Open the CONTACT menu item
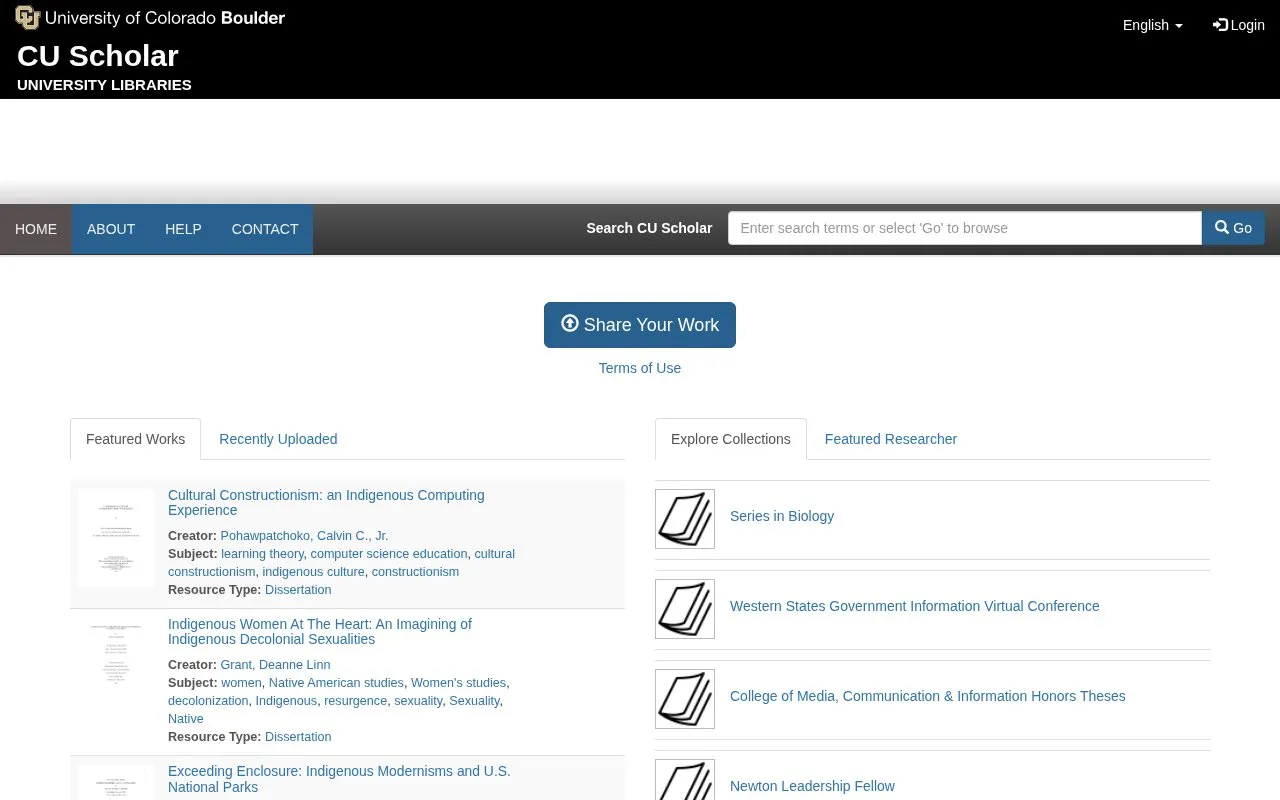Viewport: 1280px width, 800px height. pos(265,229)
